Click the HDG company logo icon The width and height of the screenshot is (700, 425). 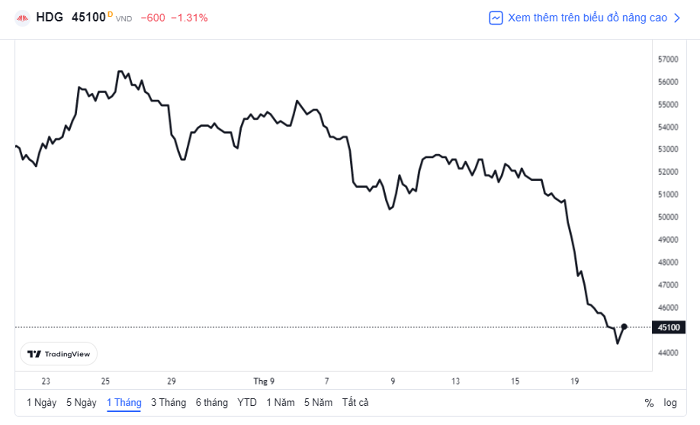tap(22, 18)
